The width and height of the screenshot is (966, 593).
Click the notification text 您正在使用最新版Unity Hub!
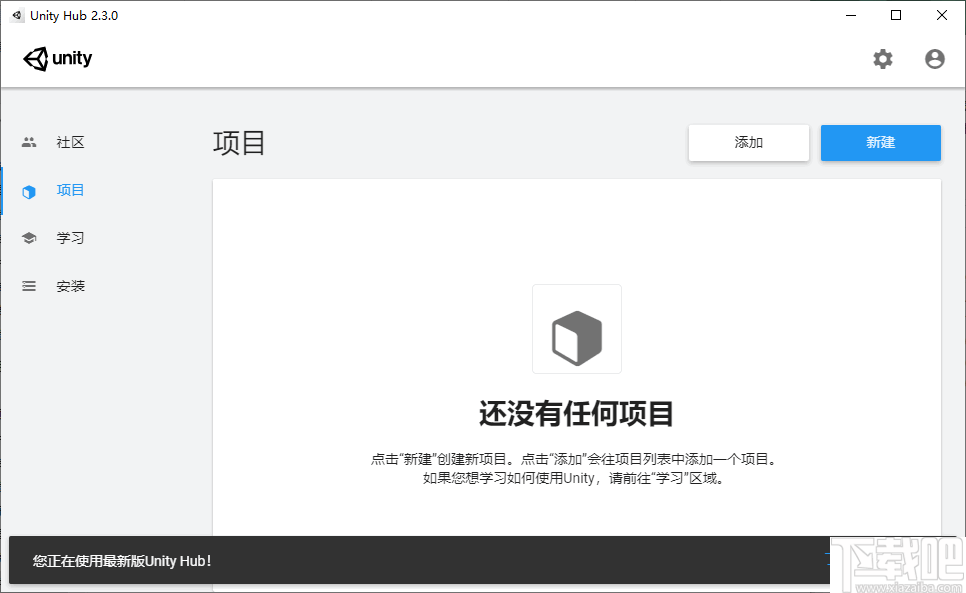(122, 561)
